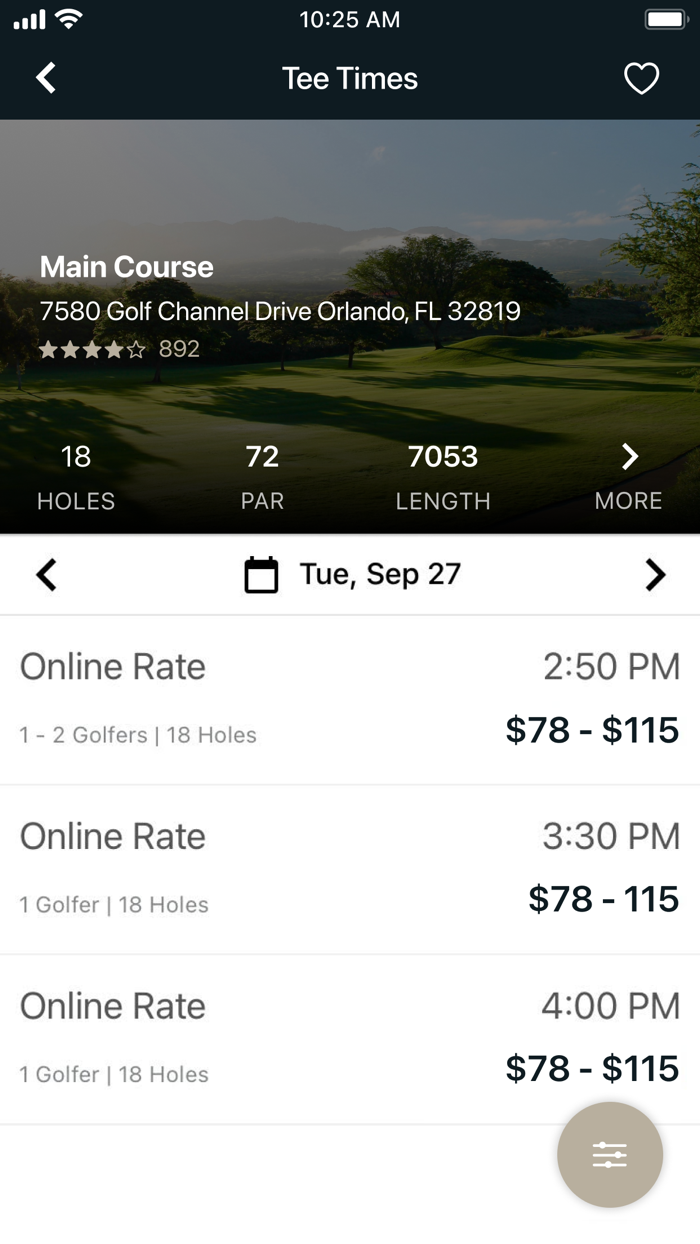Tap the back arrow in the header
The height and width of the screenshot is (1244, 700).
click(45, 78)
